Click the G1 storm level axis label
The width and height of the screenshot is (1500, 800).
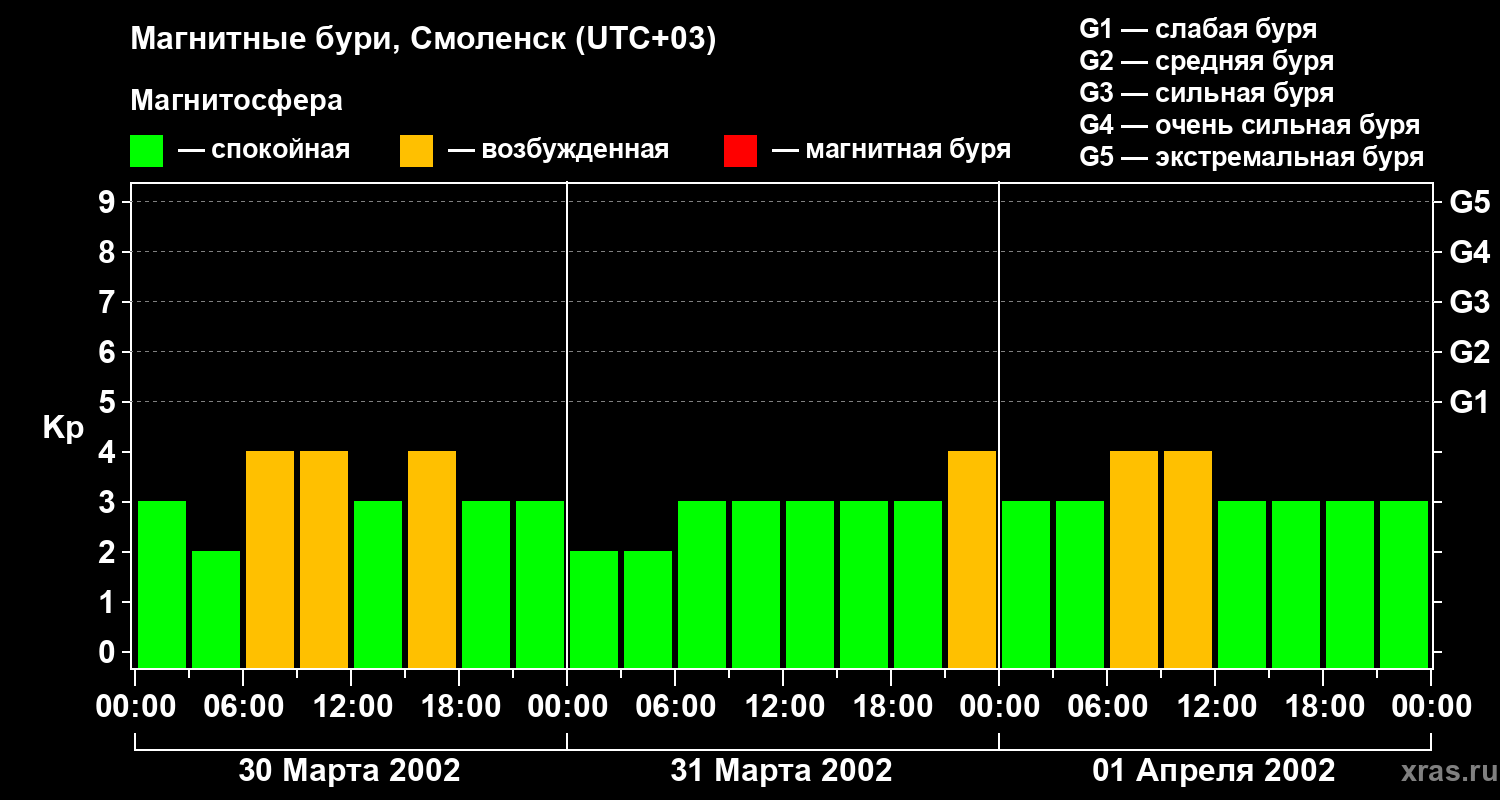[1469, 403]
